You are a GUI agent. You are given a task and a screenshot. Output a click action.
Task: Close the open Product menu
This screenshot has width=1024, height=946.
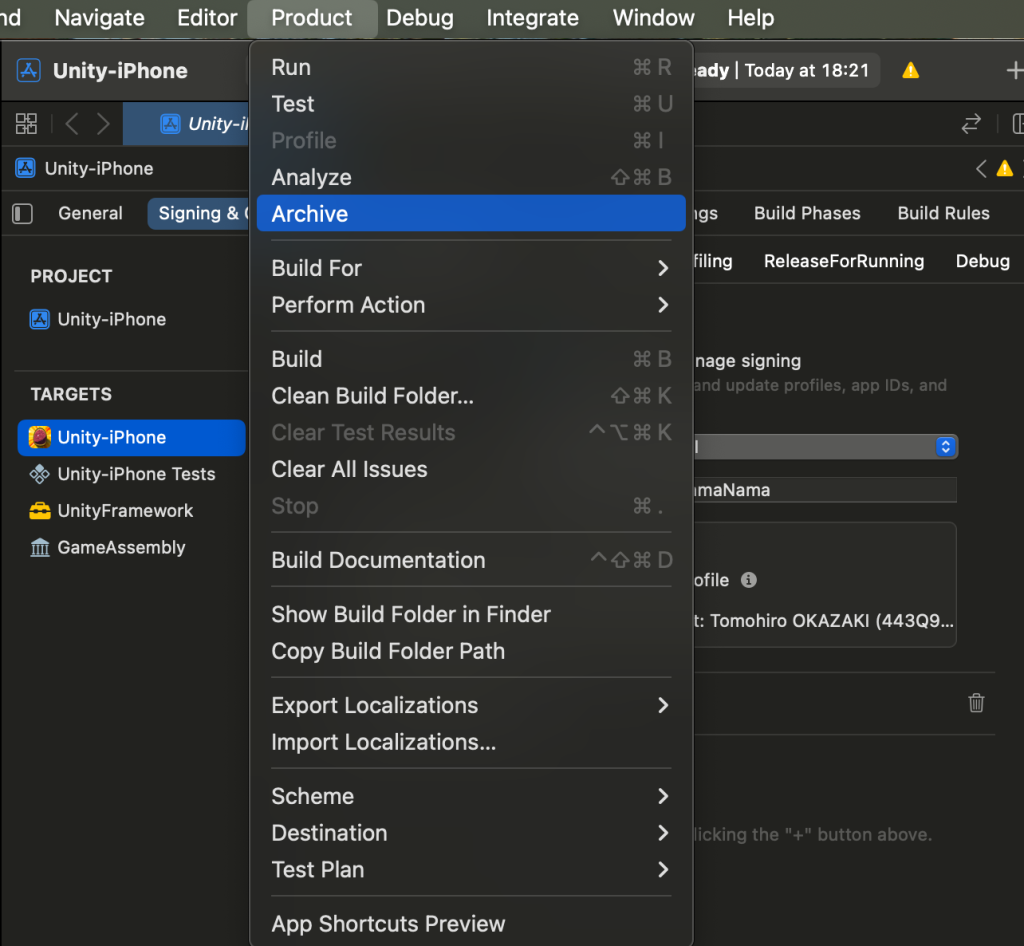coord(312,18)
